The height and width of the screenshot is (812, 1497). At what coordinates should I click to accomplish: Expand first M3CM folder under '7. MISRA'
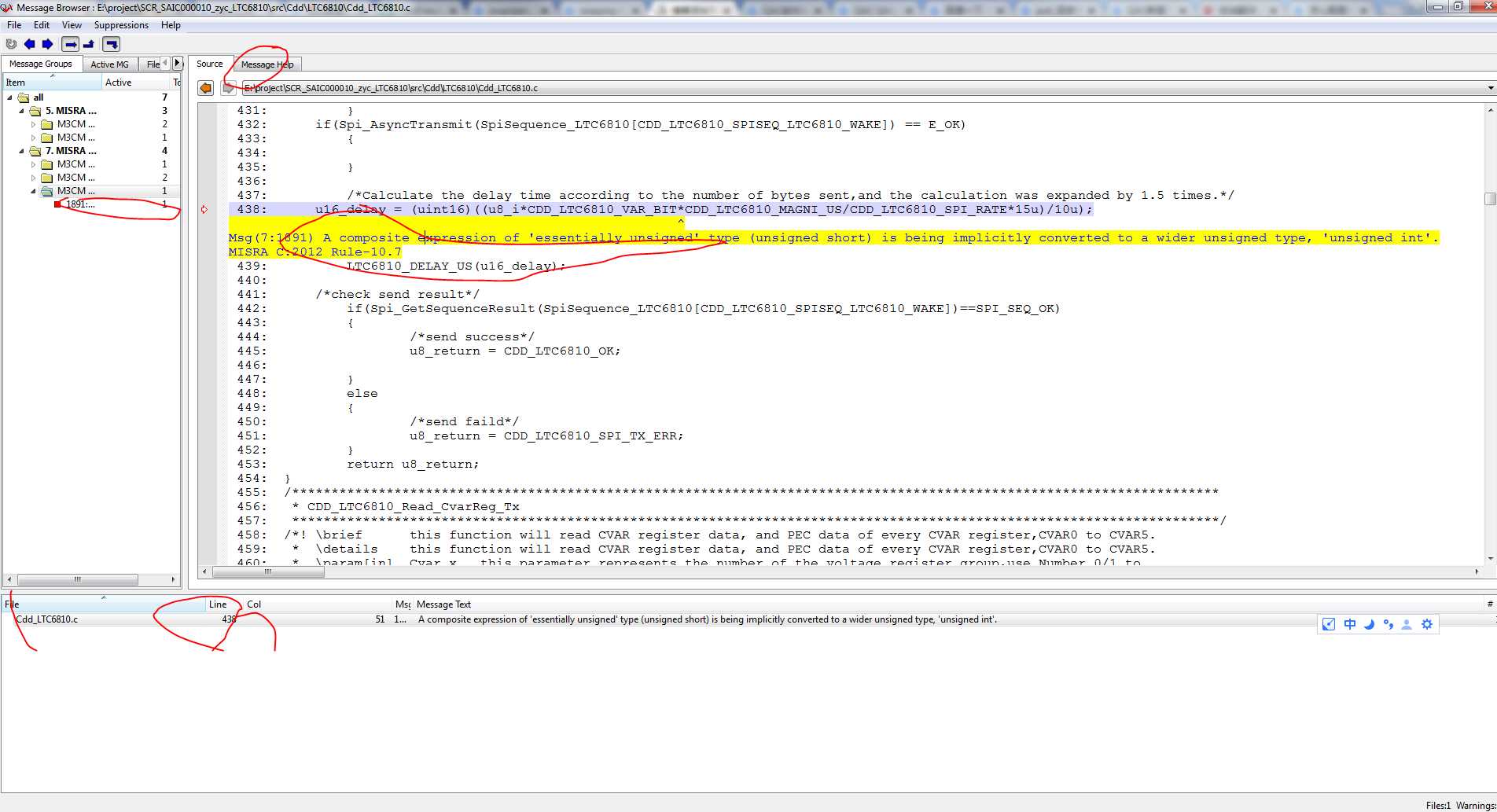pos(33,164)
